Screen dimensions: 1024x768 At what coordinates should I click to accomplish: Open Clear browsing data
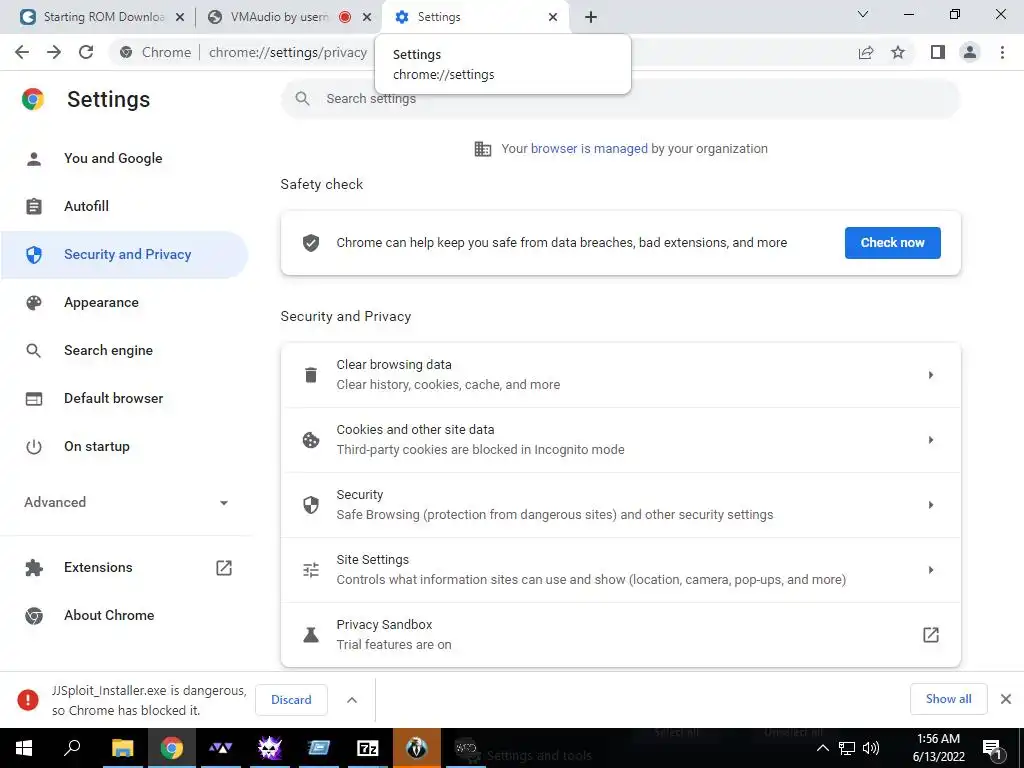pos(620,375)
